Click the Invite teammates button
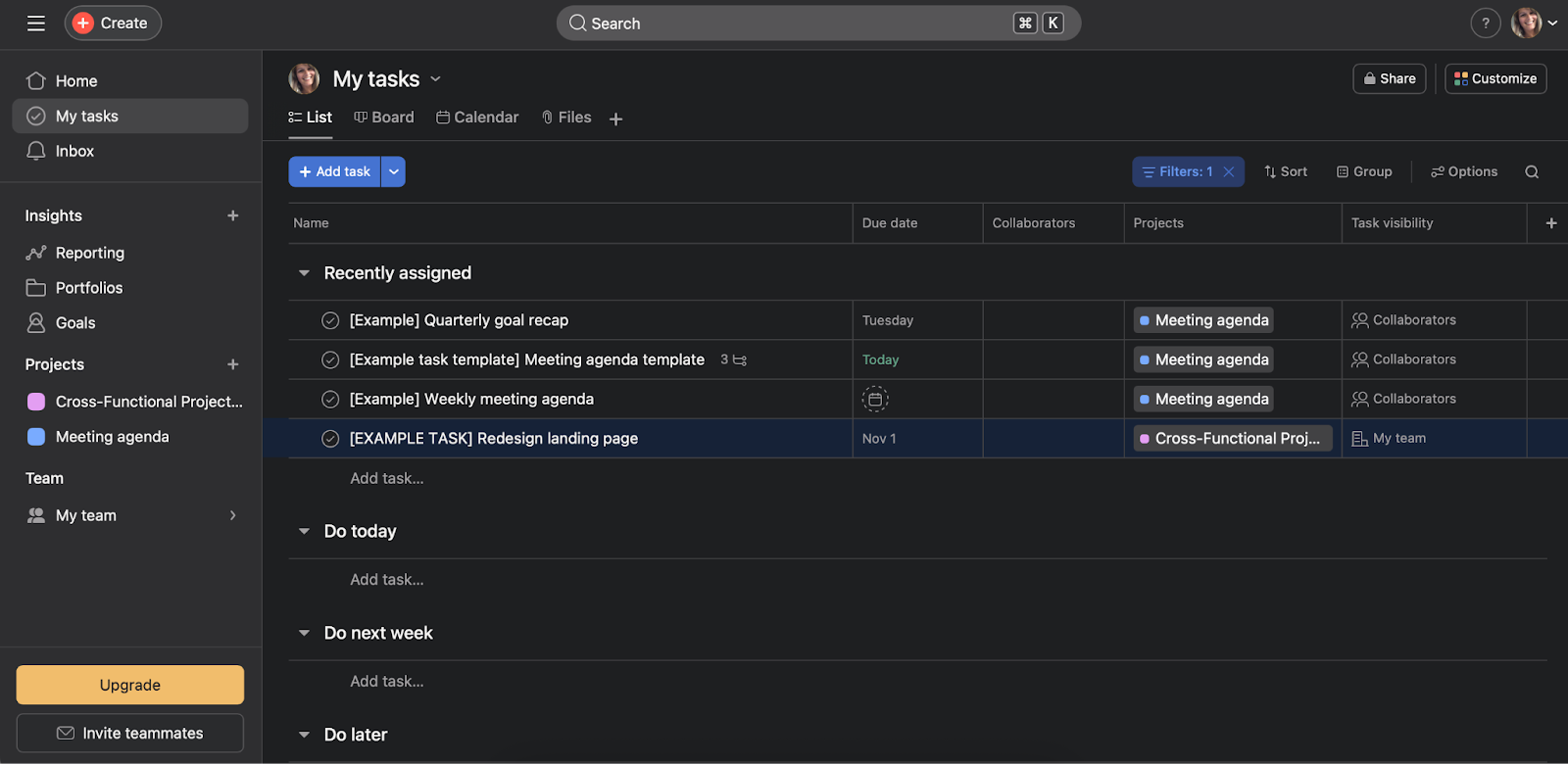 click(x=130, y=733)
